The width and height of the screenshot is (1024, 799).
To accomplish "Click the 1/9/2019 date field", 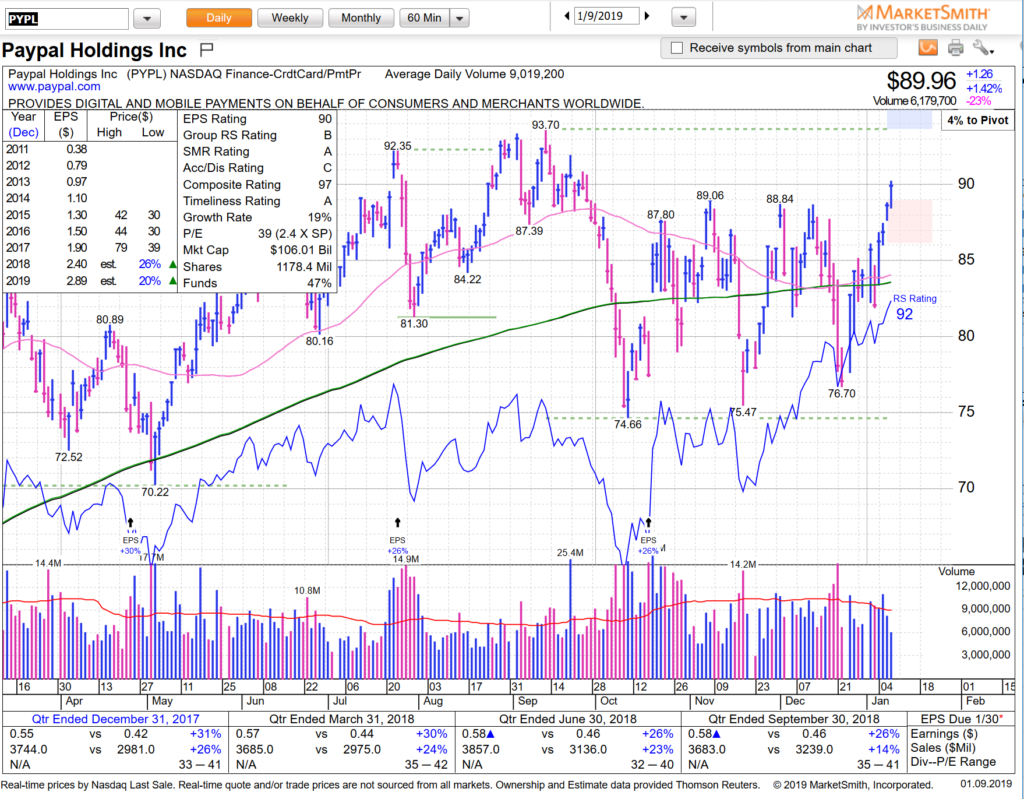I will (x=606, y=16).
